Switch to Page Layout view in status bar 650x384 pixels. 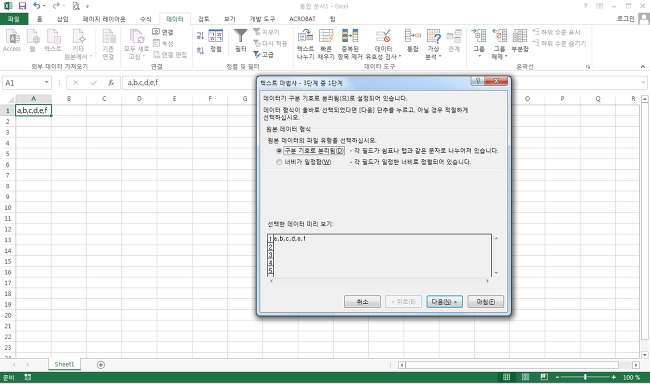pyautogui.click(x=525, y=377)
